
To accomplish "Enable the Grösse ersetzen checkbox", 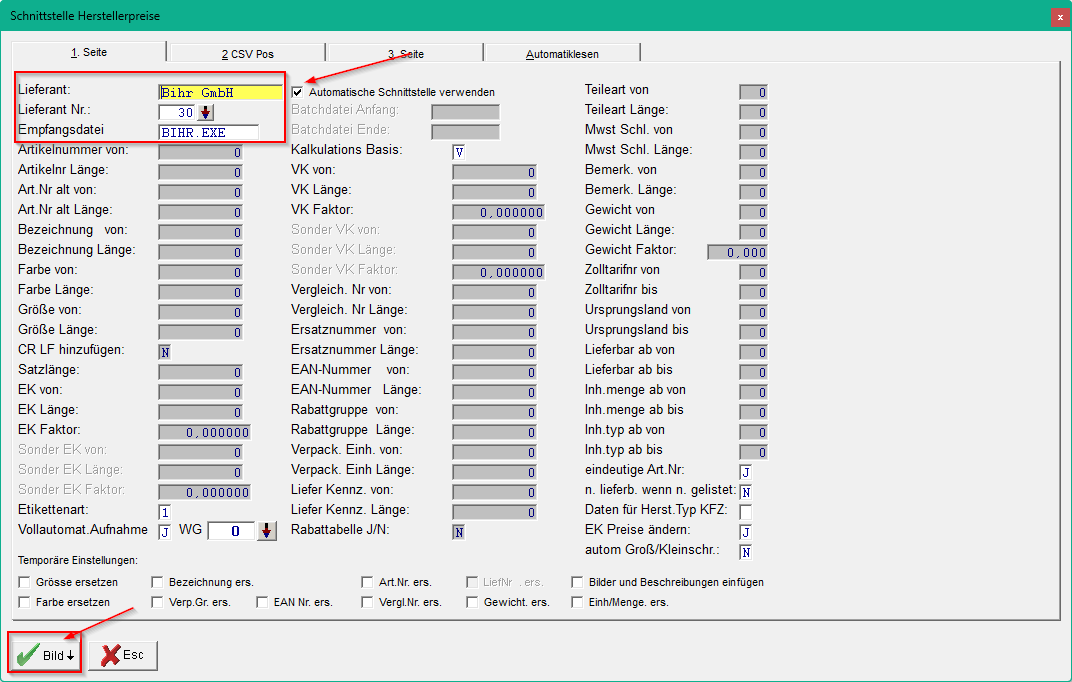I will pyautogui.click(x=25, y=582).
